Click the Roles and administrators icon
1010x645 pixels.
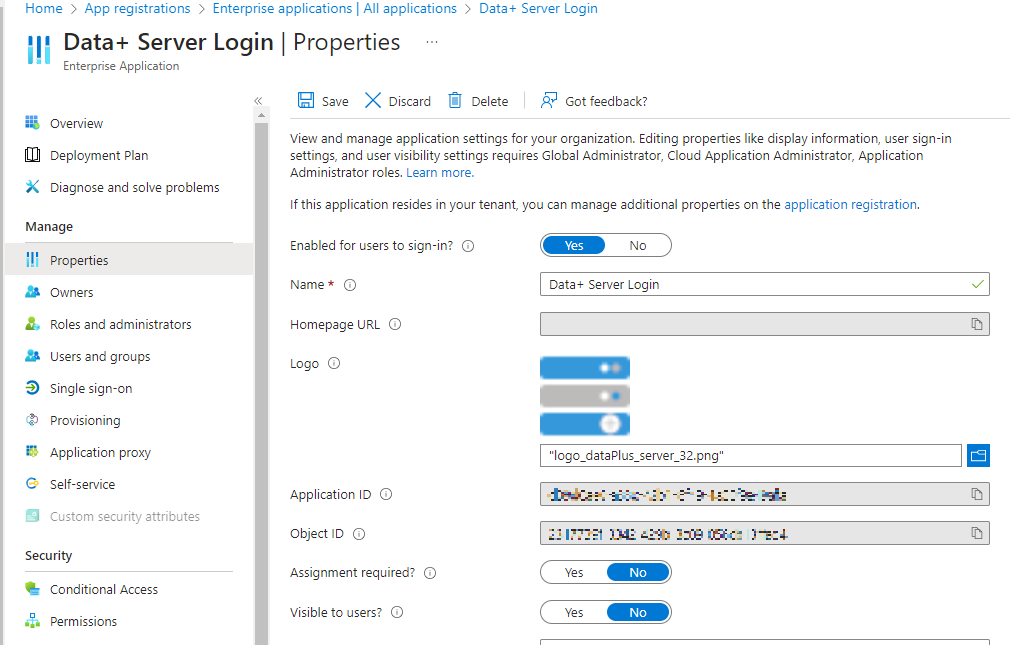click(x=32, y=323)
